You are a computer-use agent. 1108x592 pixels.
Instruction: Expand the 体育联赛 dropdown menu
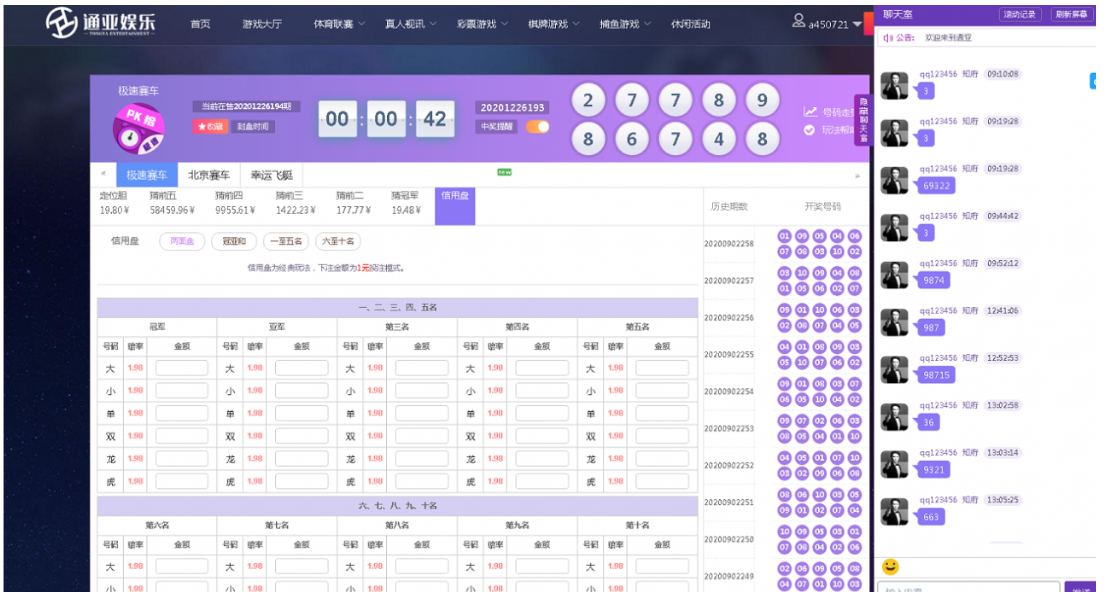click(x=339, y=24)
